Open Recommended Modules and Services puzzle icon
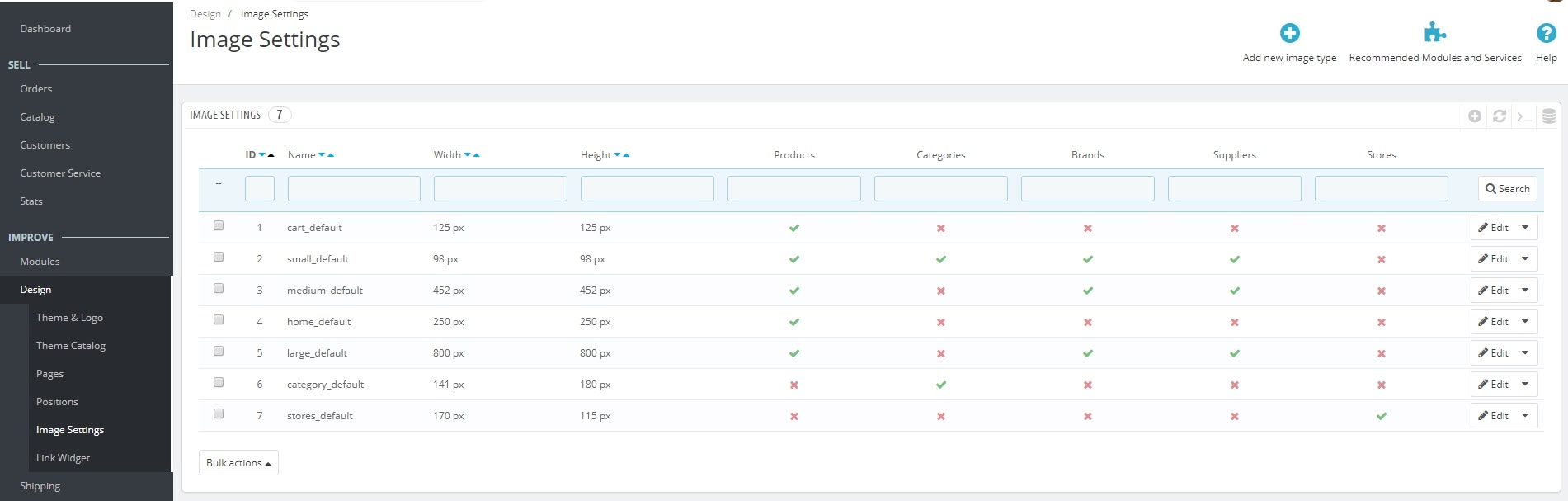 [x=1434, y=33]
